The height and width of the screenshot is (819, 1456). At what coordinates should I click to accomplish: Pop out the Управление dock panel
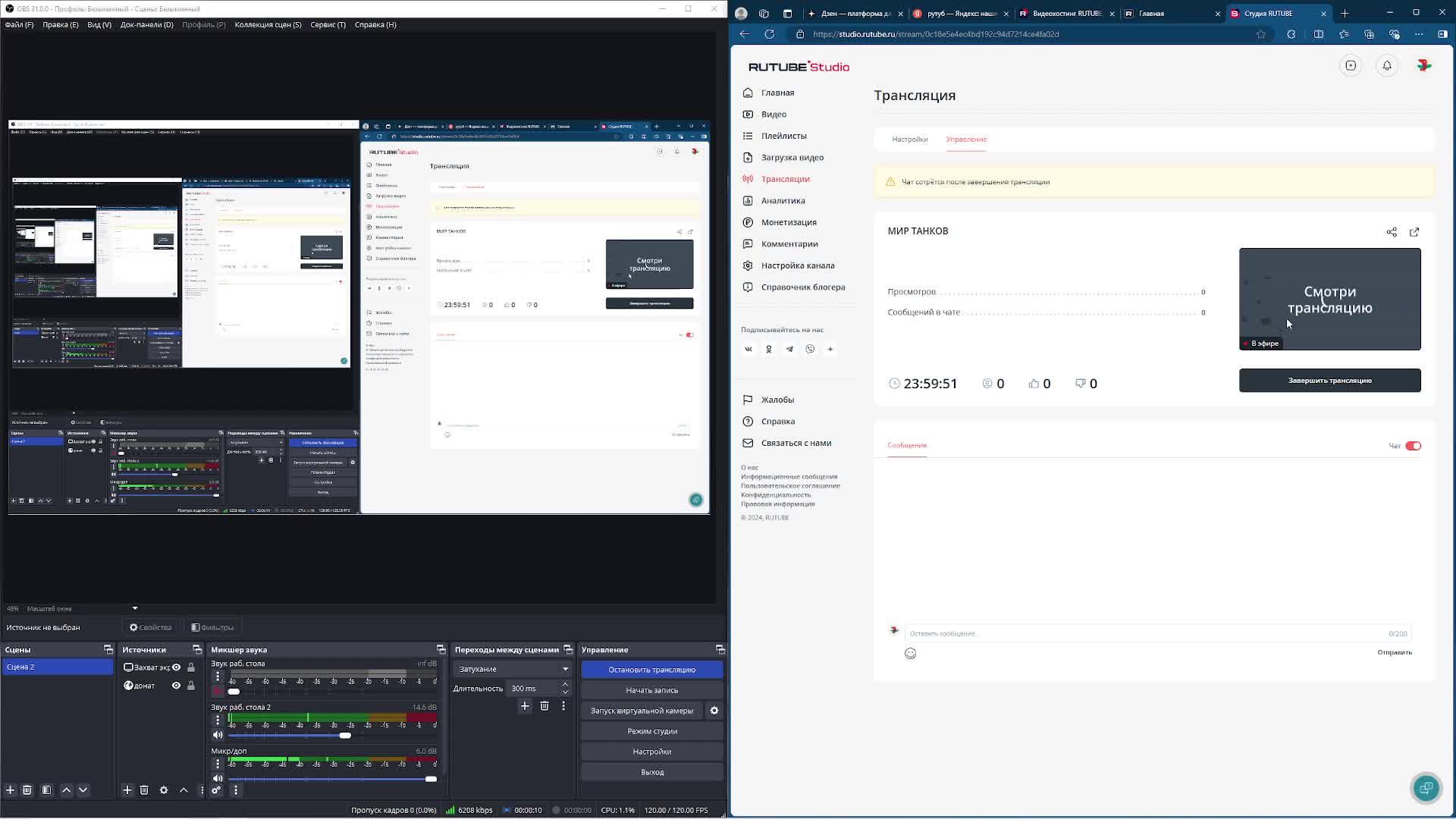pos(720,650)
